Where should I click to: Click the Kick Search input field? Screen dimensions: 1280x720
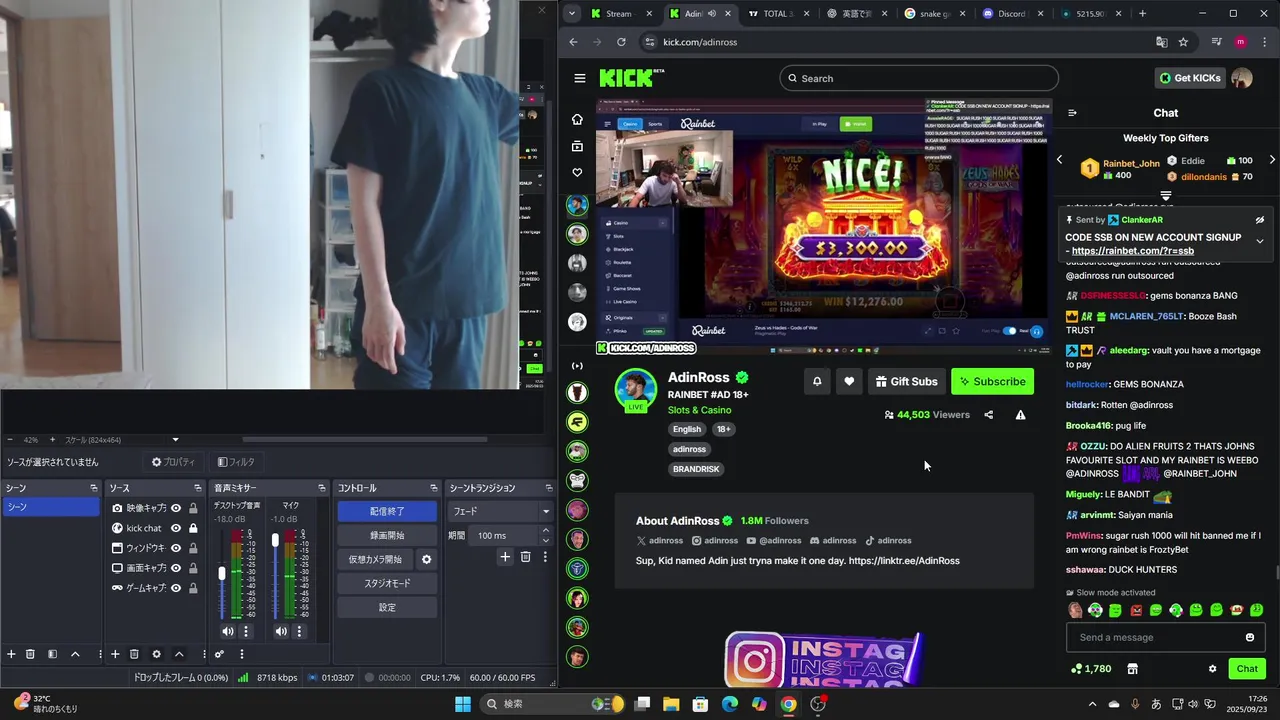click(x=919, y=78)
